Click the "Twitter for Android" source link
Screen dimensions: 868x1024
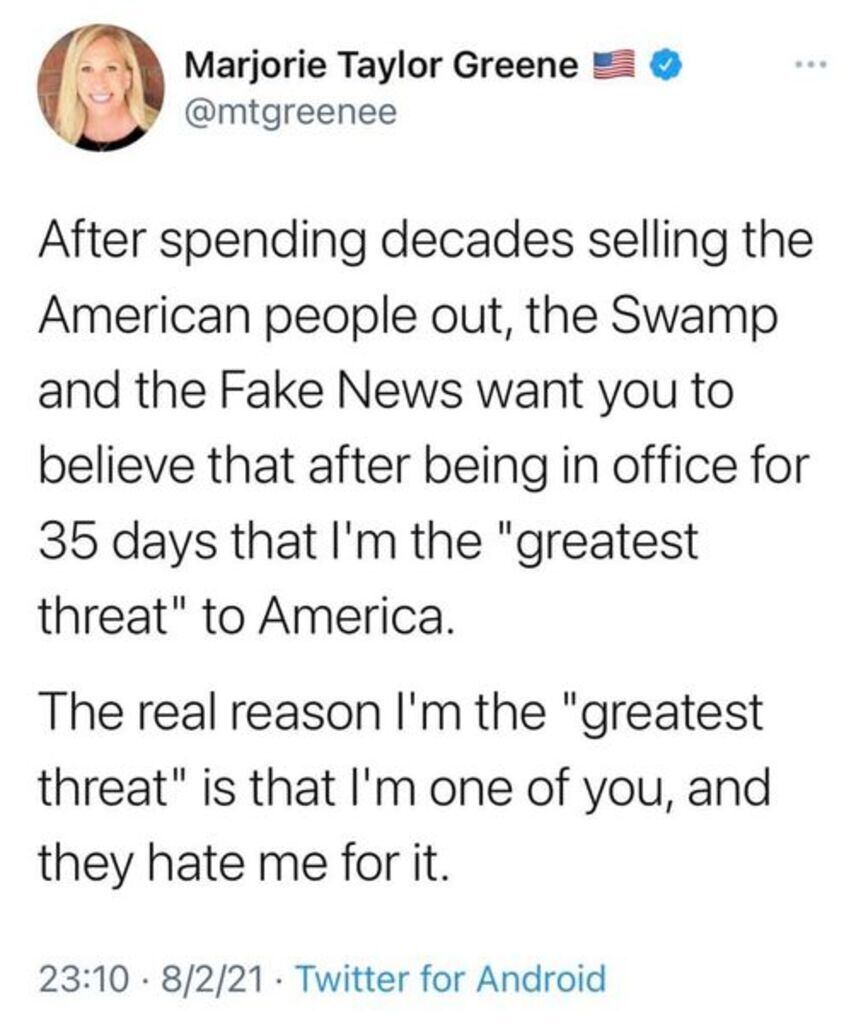[x=452, y=977]
